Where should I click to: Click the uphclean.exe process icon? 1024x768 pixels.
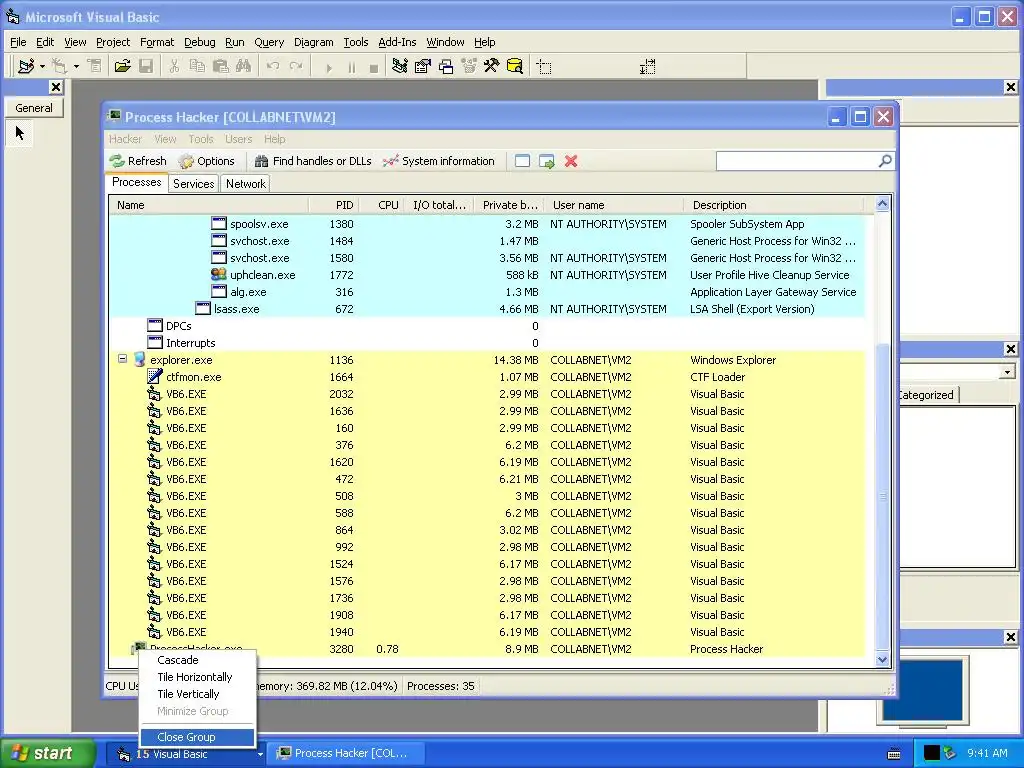219,275
